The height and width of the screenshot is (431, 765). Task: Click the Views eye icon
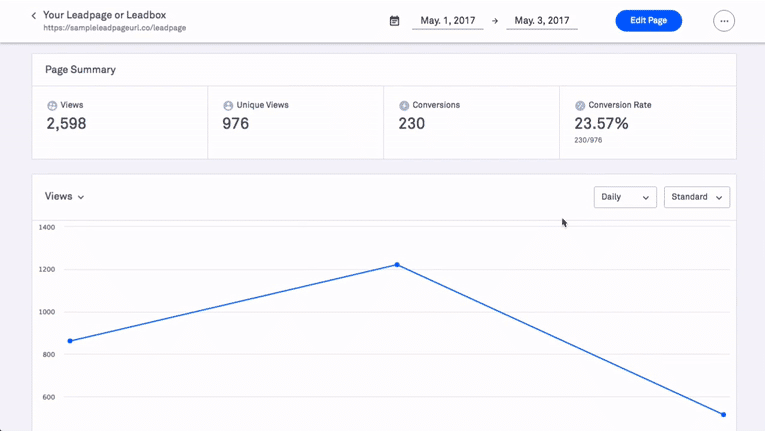(x=52, y=105)
